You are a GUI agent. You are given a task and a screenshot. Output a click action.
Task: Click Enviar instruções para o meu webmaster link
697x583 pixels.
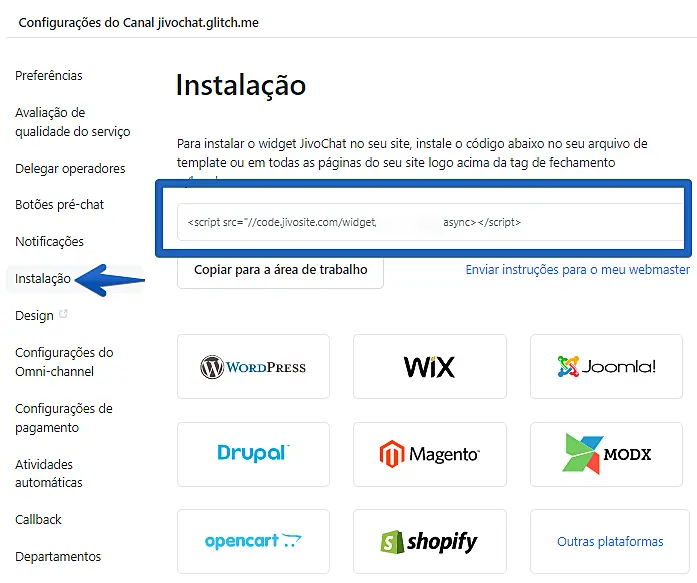[577, 270]
